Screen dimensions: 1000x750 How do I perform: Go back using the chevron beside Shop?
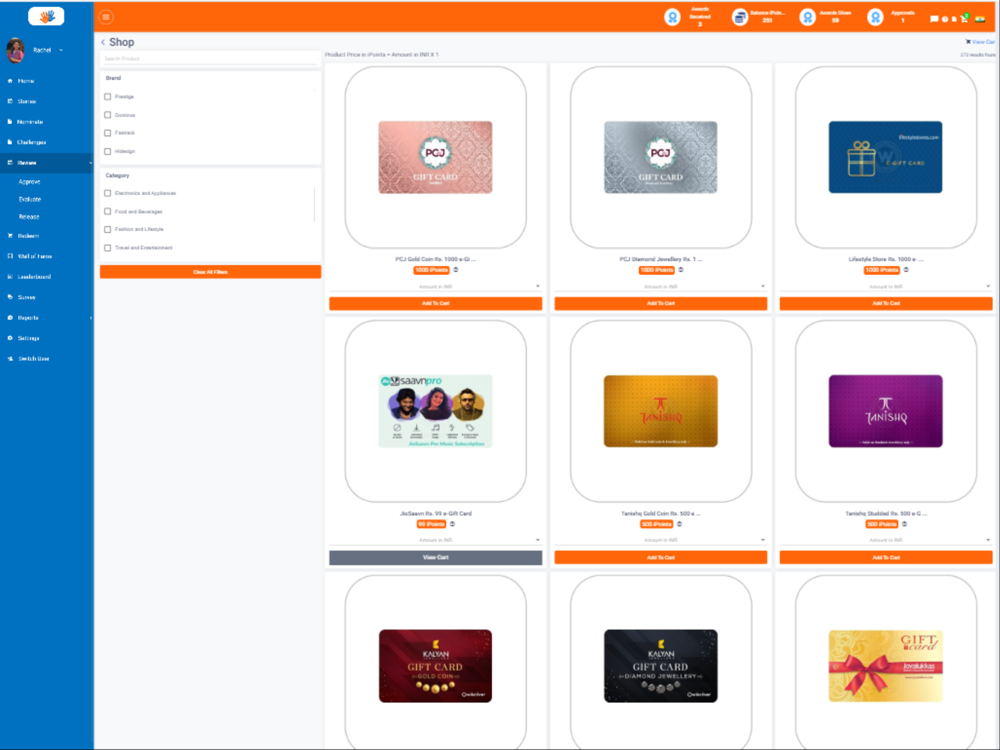103,42
